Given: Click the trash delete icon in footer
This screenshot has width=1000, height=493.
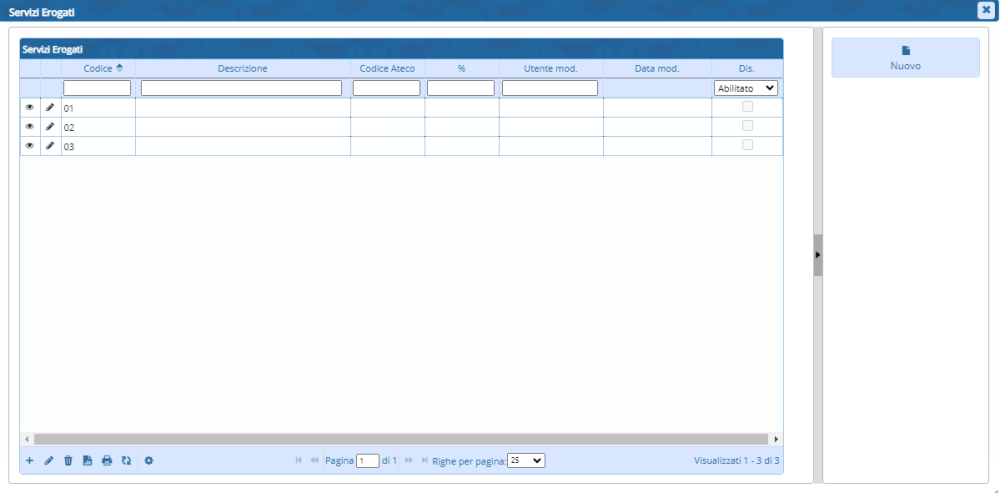Looking at the screenshot, I should tap(68, 461).
